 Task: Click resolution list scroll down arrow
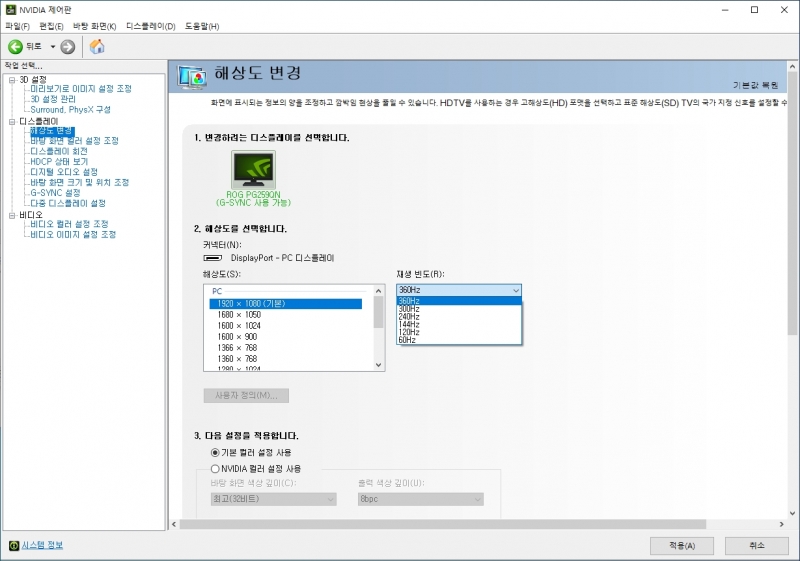(378, 365)
